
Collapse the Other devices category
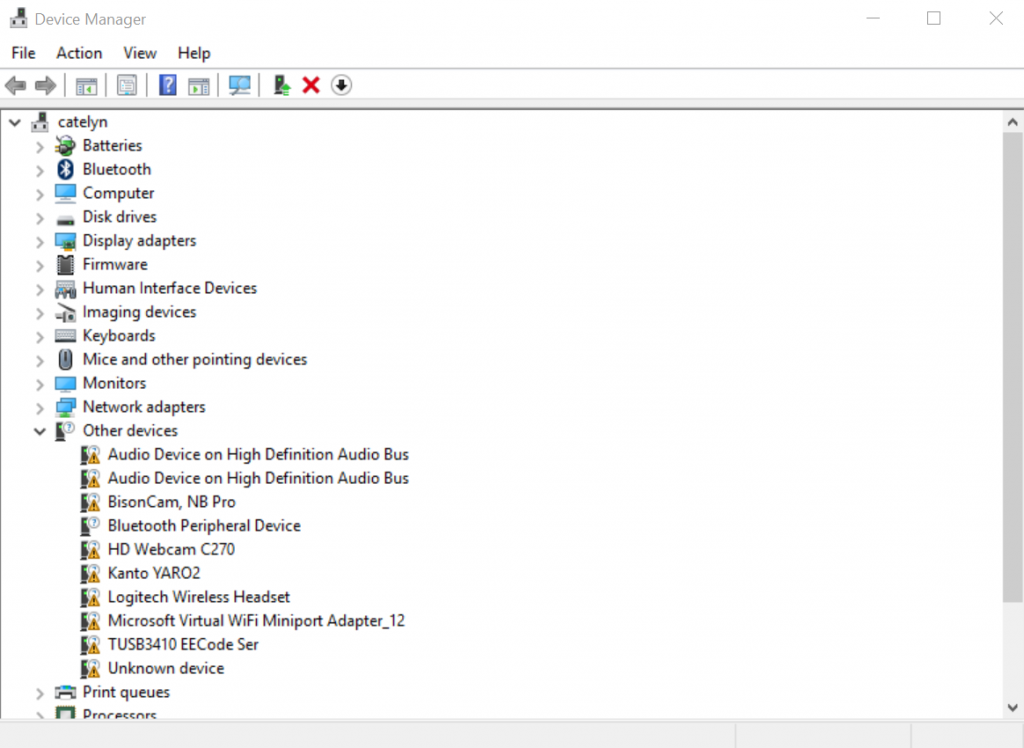(x=40, y=430)
